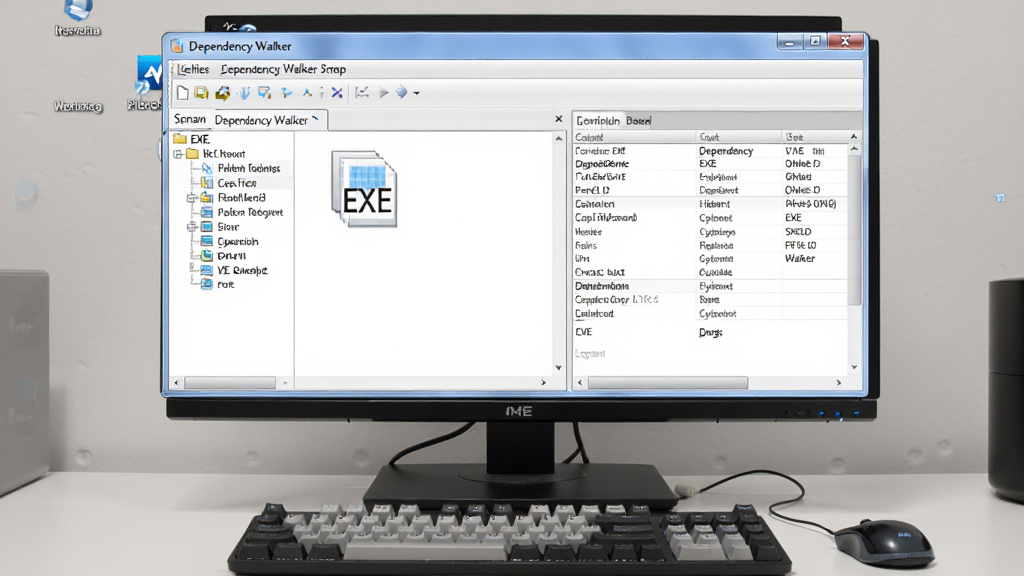The height and width of the screenshot is (576, 1024).
Task: Close the left pane with the X
Action: click(558, 119)
